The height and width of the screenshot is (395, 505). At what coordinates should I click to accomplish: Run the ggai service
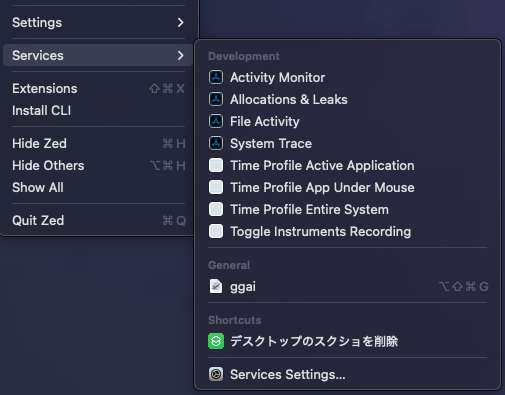(348, 286)
